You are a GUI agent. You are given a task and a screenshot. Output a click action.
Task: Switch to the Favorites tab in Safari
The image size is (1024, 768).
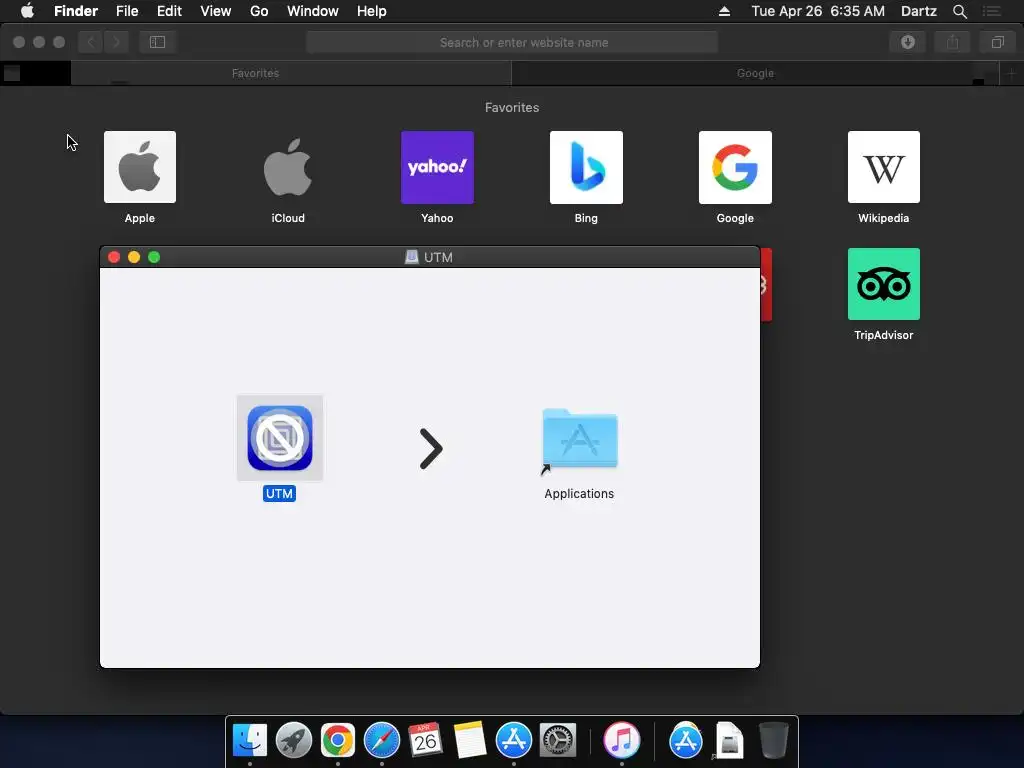(255, 73)
